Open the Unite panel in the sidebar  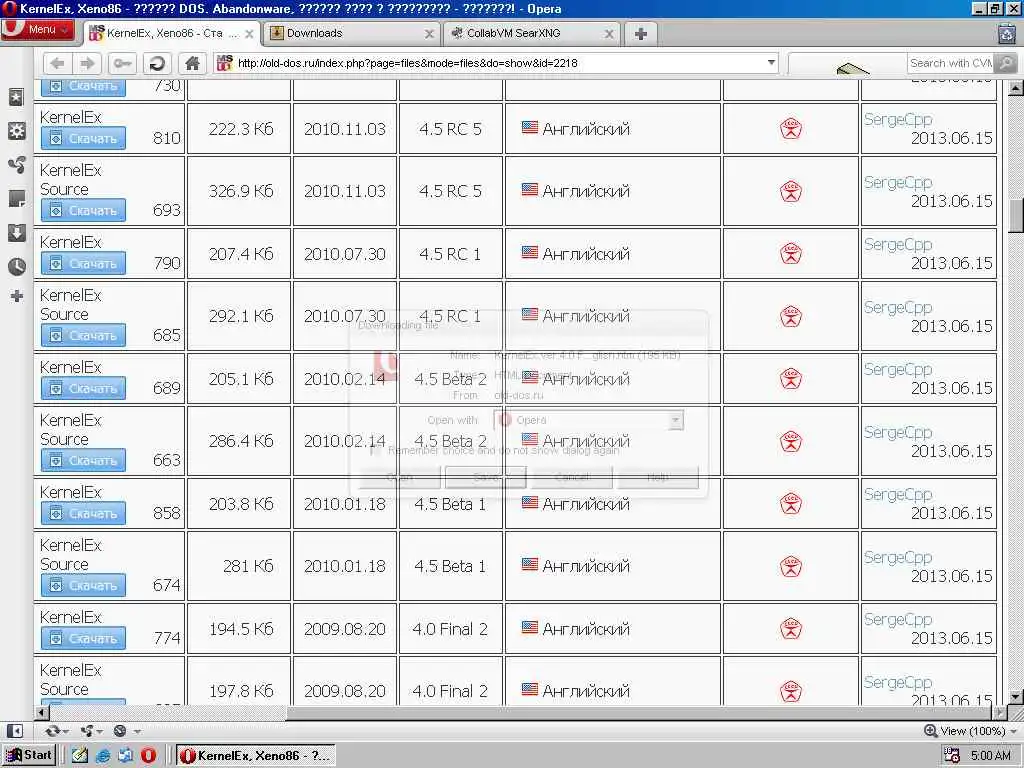pos(16,165)
